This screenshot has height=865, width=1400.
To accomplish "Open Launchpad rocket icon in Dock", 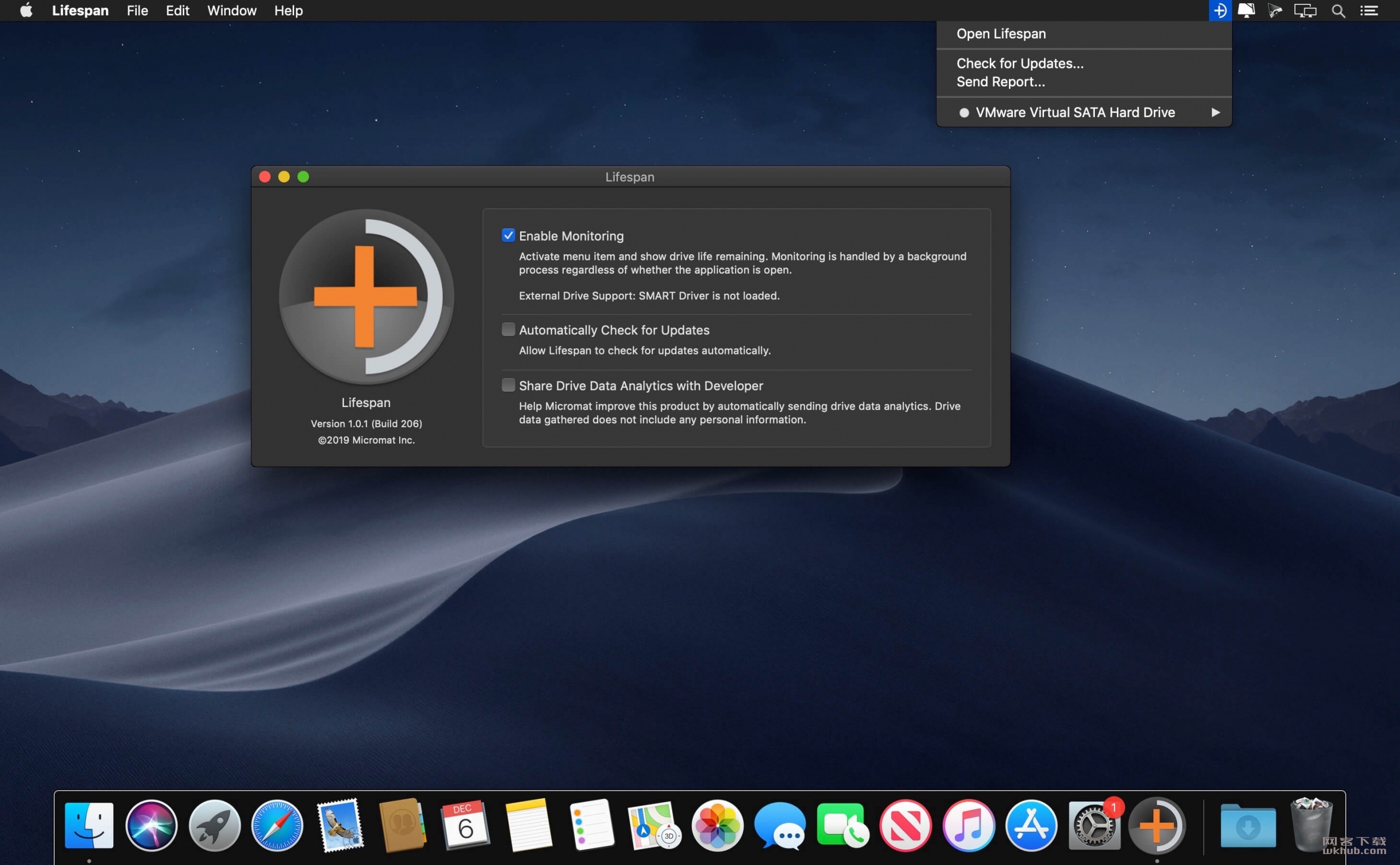I will (x=214, y=826).
